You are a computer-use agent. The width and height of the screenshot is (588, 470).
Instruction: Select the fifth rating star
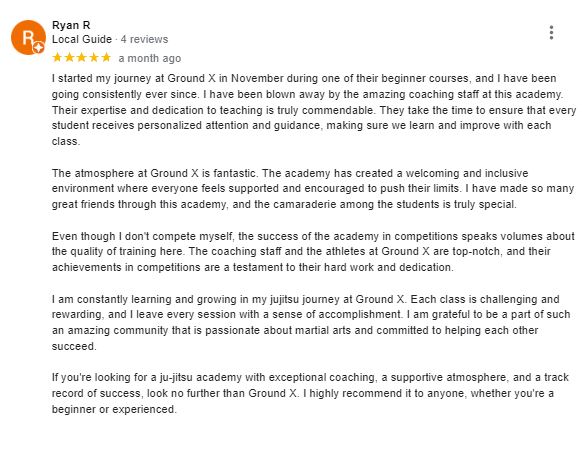coord(106,57)
